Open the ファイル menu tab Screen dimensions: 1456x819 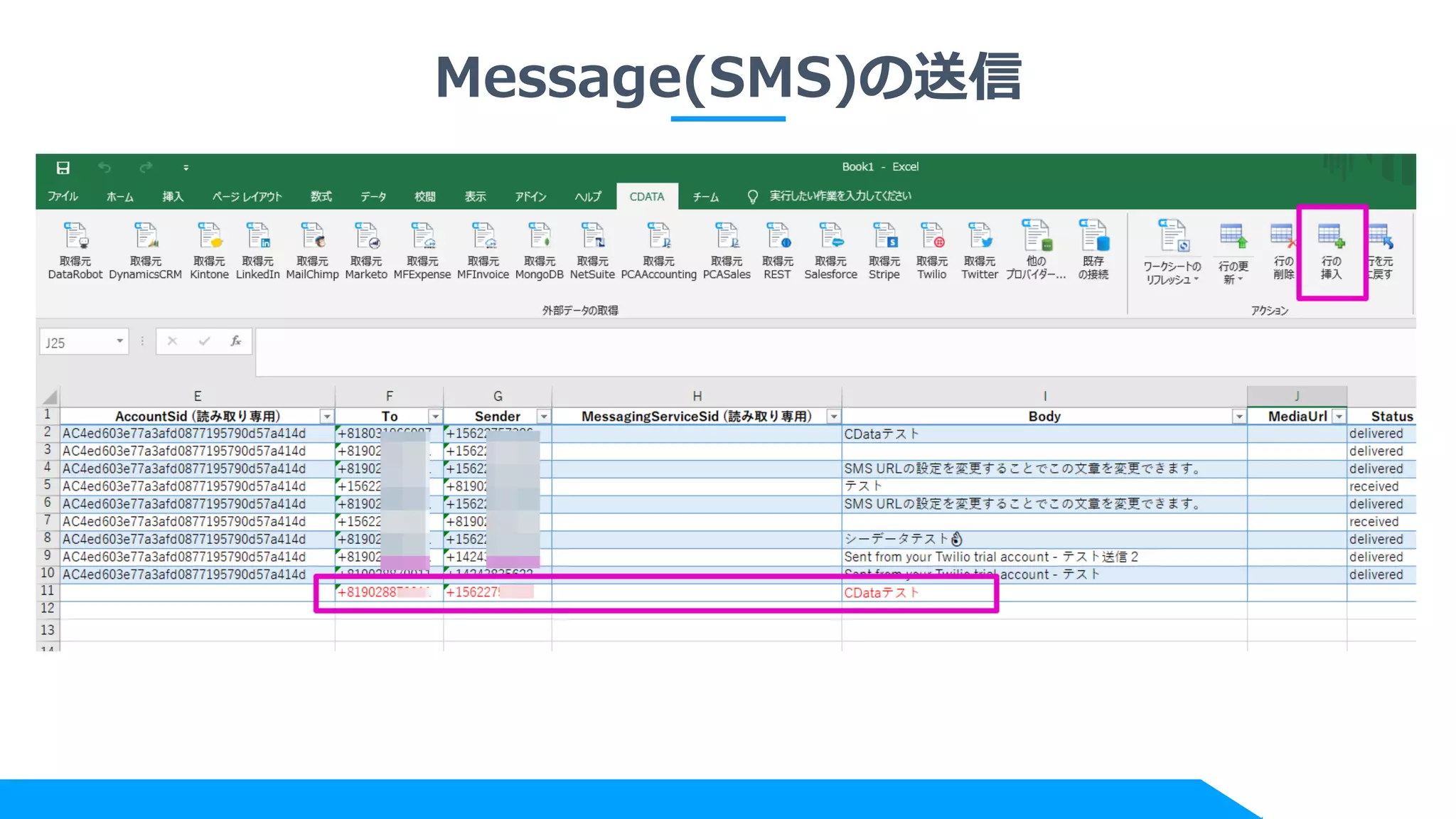[63, 196]
